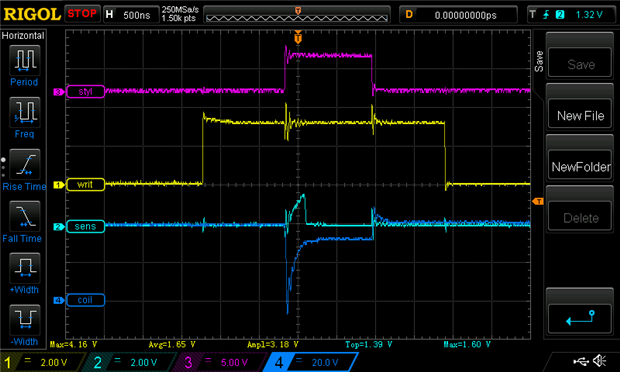Toggle the sound speaker icon

(x=600, y=361)
